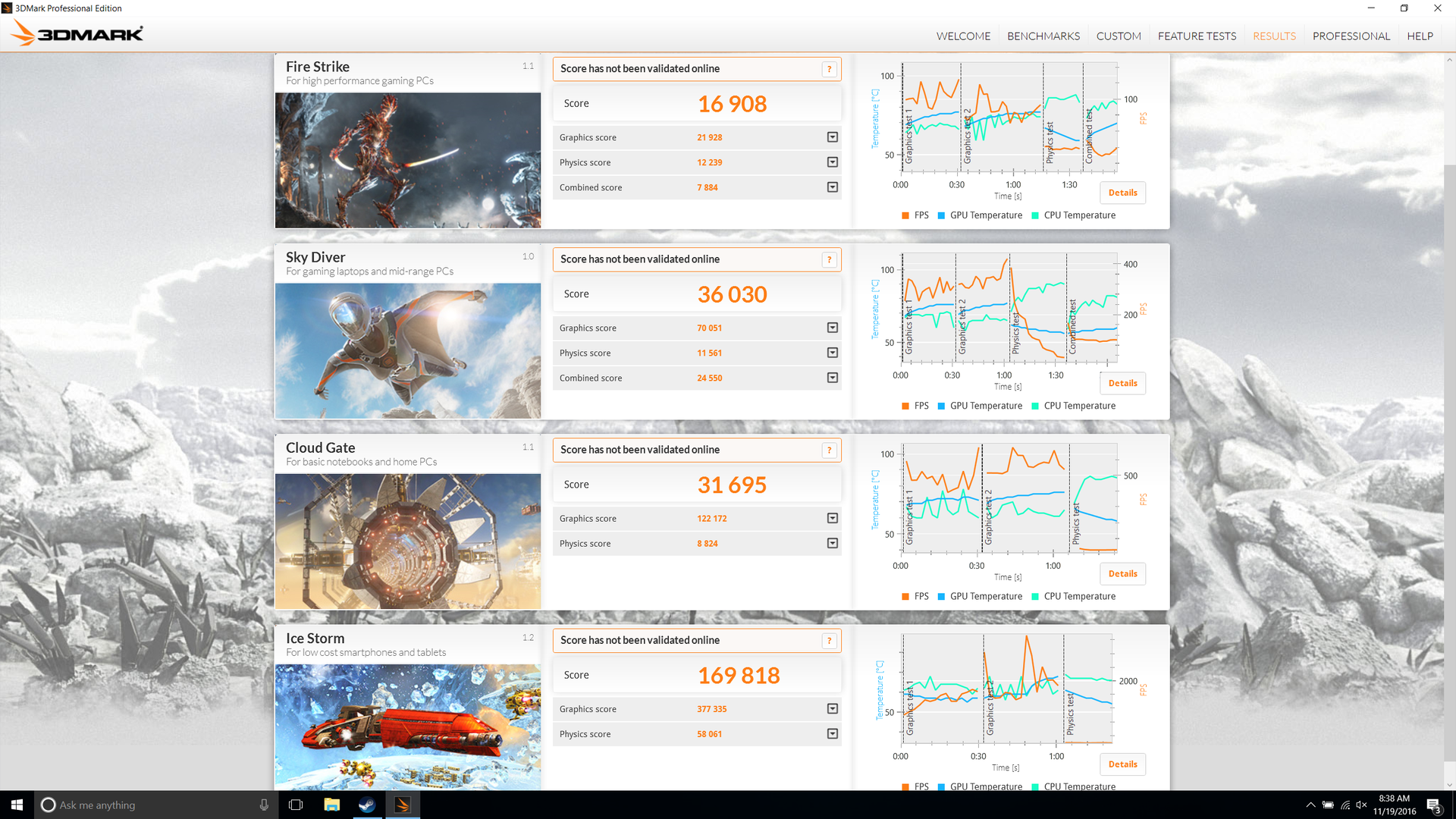This screenshot has height=819, width=1456.
Task: Expand Fire Strike Physics score details
Action: click(x=833, y=162)
